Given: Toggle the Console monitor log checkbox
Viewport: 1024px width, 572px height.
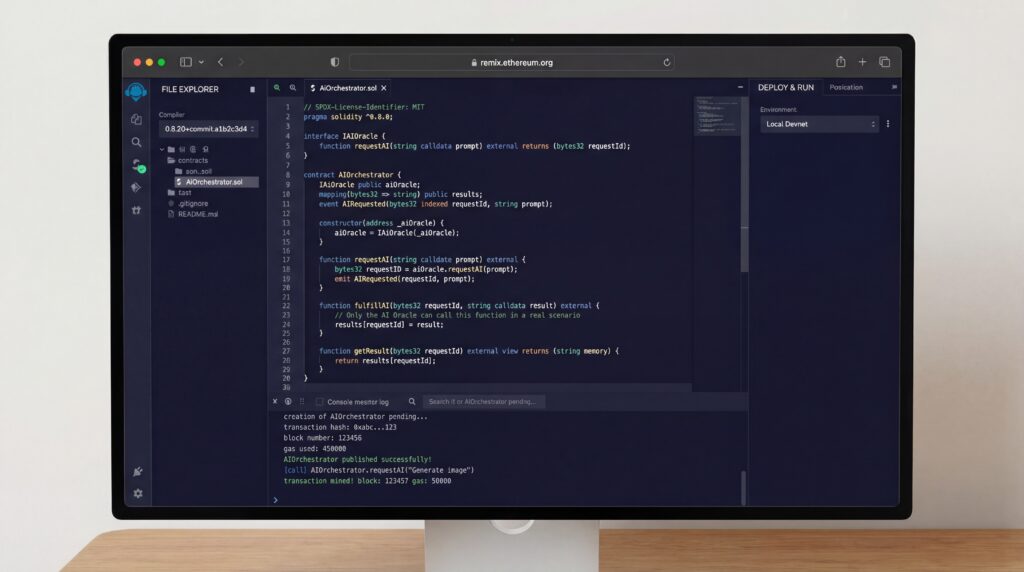Looking at the screenshot, I should [319, 402].
